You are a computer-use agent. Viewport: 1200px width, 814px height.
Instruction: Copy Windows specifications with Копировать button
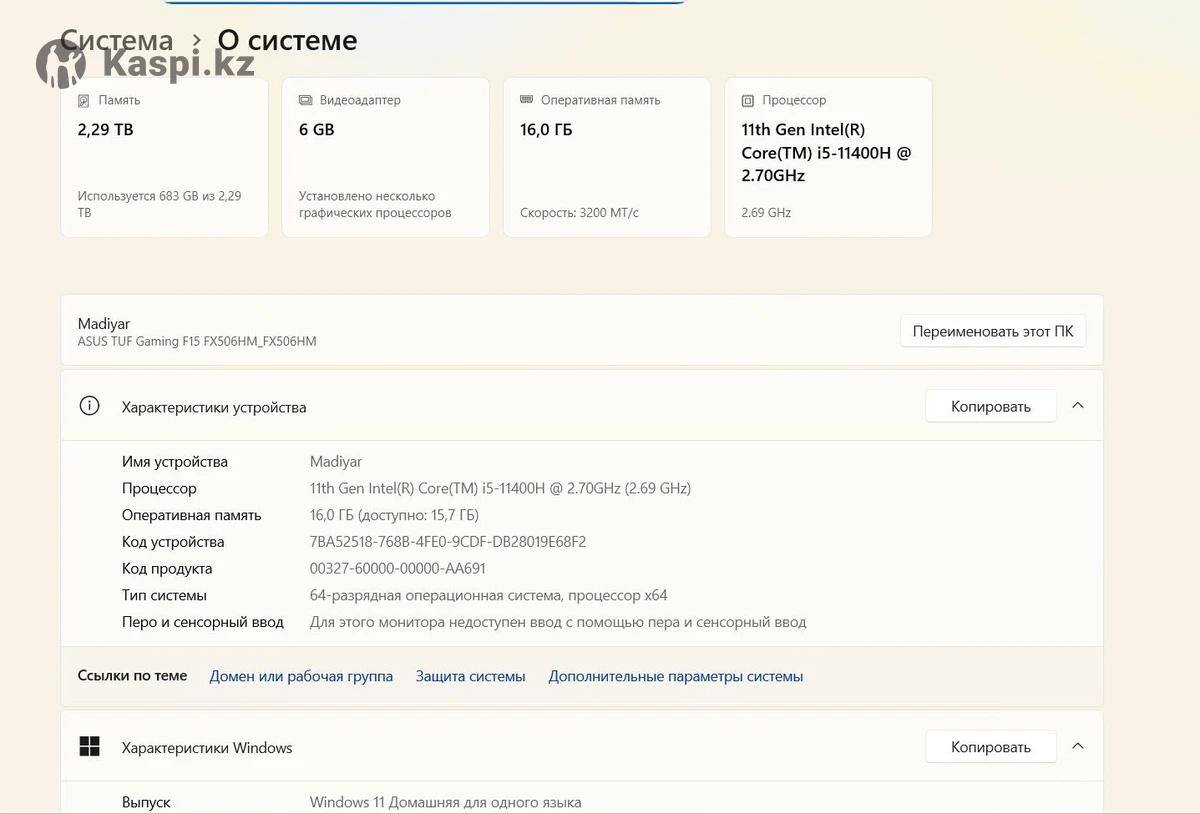click(x=990, y=747)
